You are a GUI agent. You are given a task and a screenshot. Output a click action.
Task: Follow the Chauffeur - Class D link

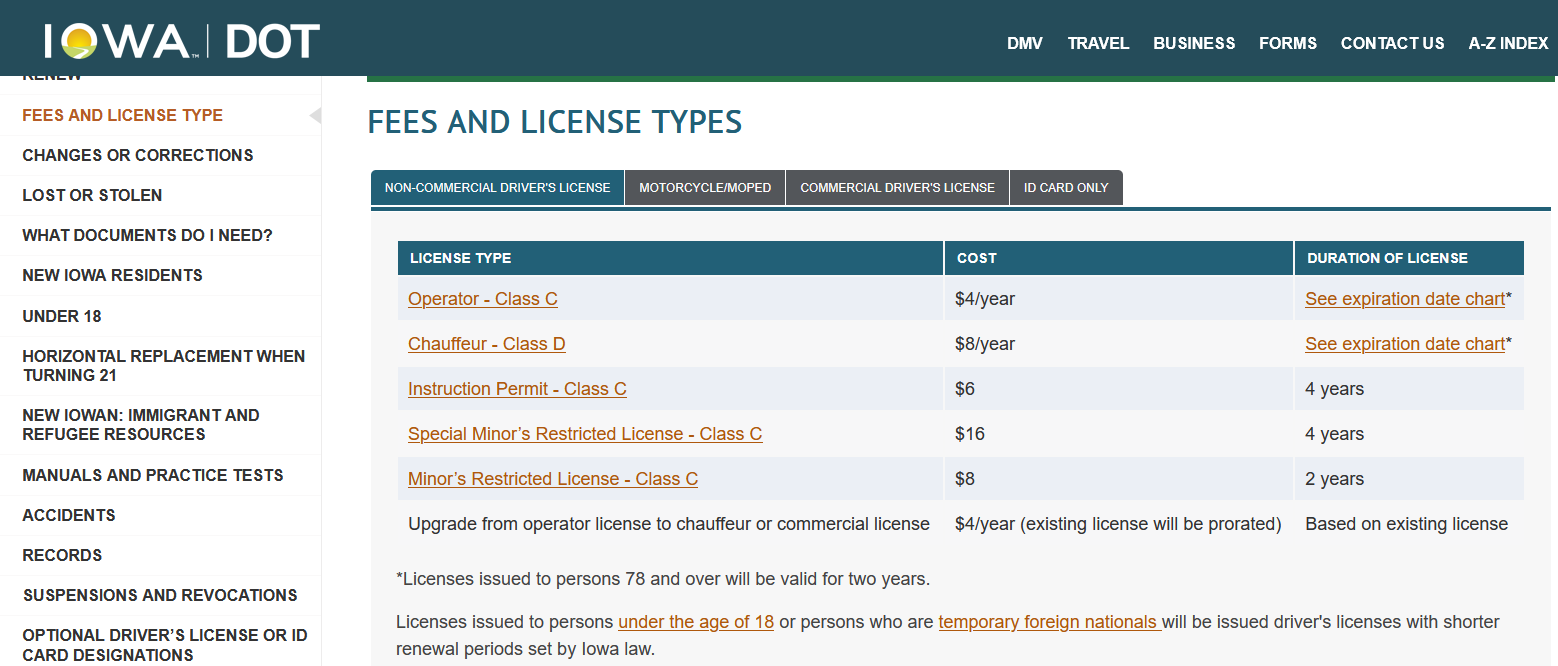coord(486,344)
